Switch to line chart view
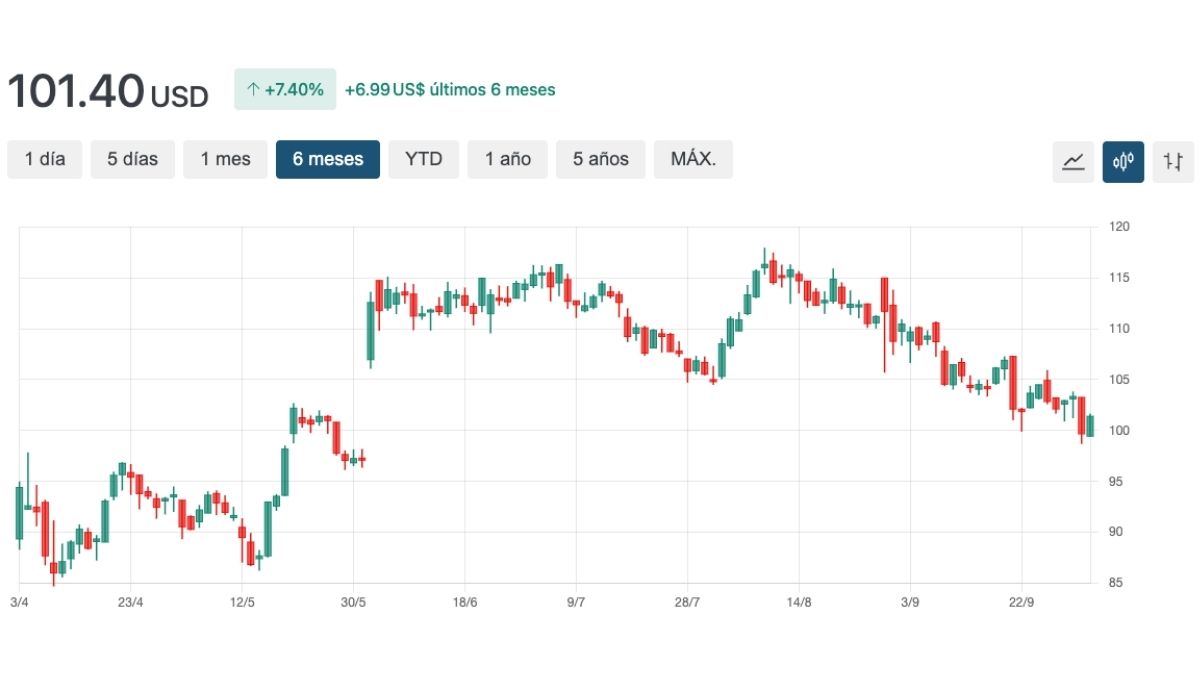Viewport: 1200px width, 675px height. [1073, 161]
